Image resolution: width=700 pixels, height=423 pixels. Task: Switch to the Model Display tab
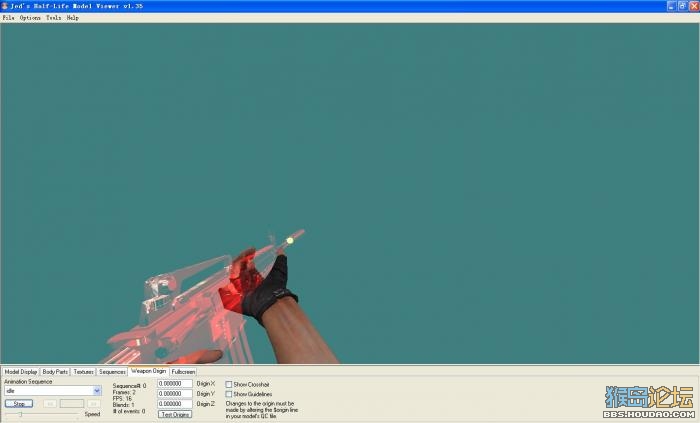[21, 372]
